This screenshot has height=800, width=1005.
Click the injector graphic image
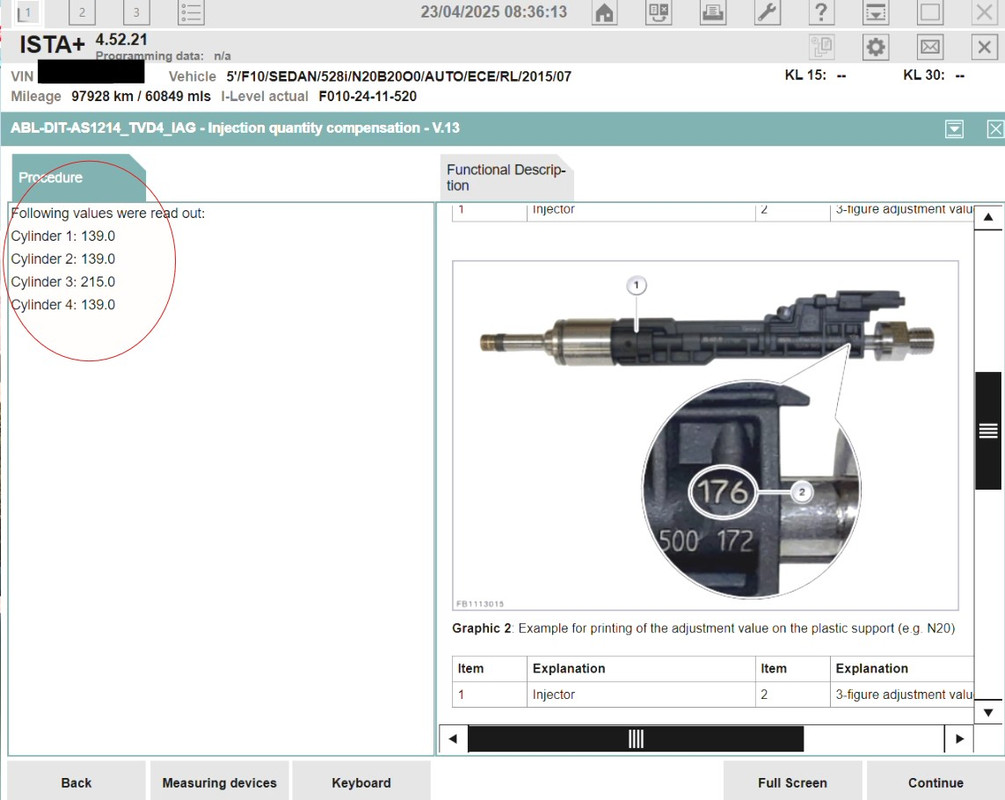click(705, 435)
